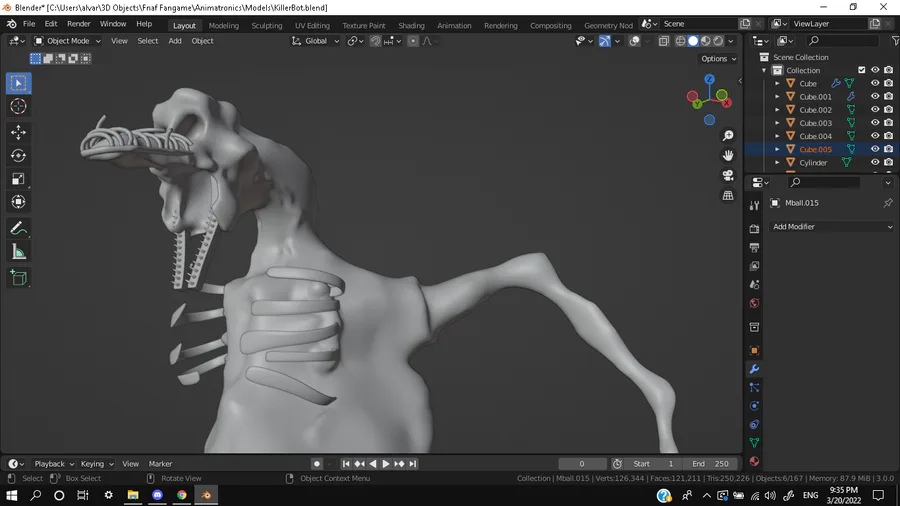This screenshot has width=900, height=506.
Task: Open the Object properties tab
Action: (754, 351)
